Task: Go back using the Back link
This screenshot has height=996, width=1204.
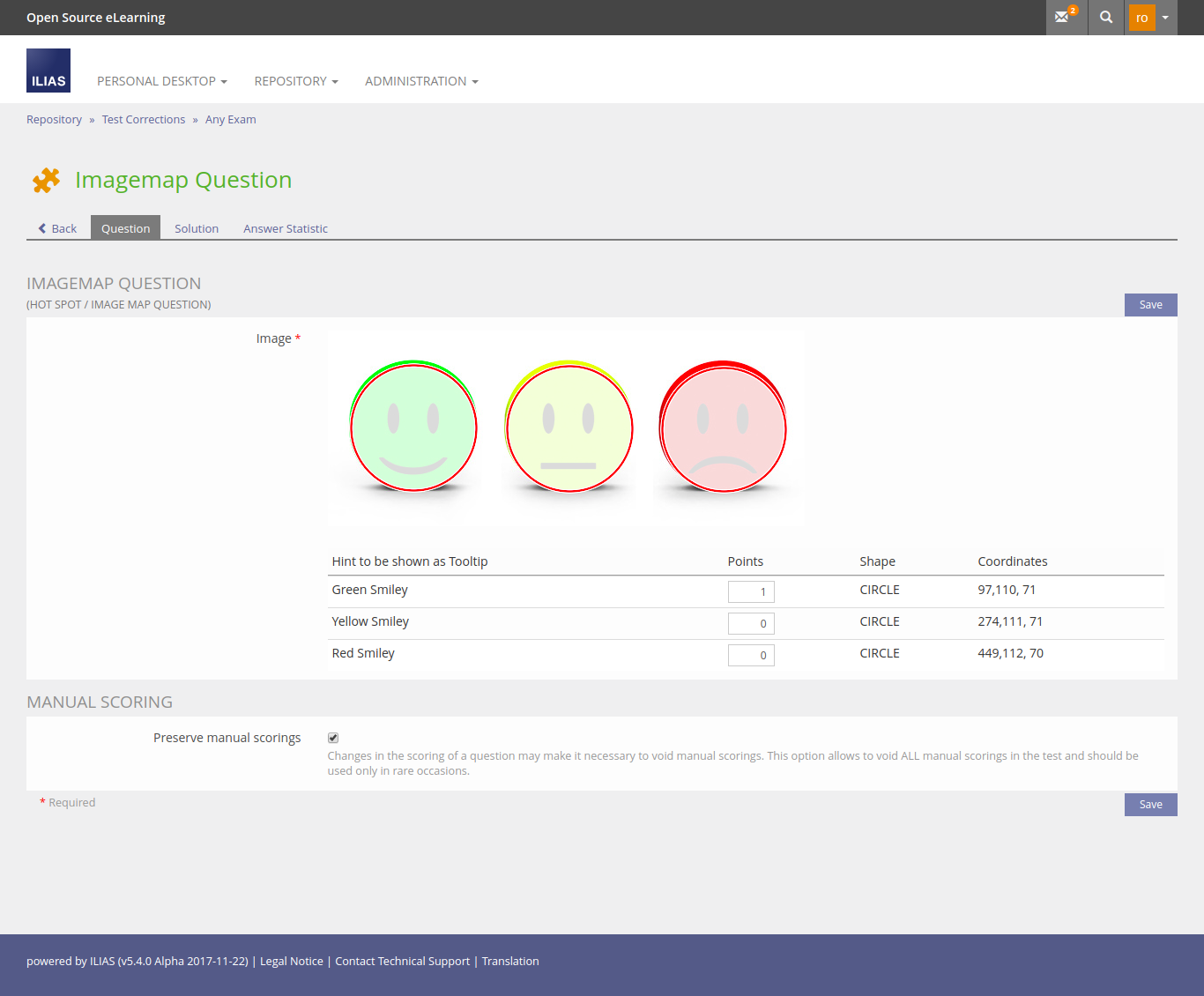Action: point(57,228)
